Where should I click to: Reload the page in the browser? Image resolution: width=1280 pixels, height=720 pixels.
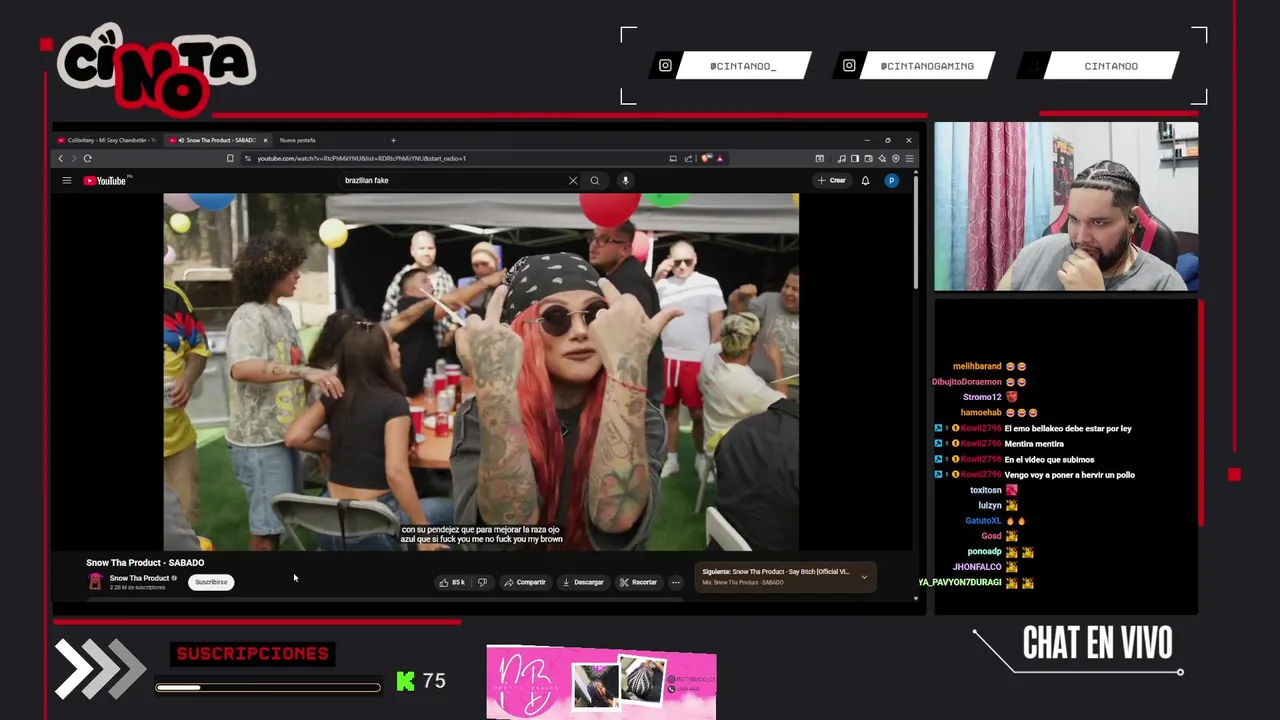point(87,158)
